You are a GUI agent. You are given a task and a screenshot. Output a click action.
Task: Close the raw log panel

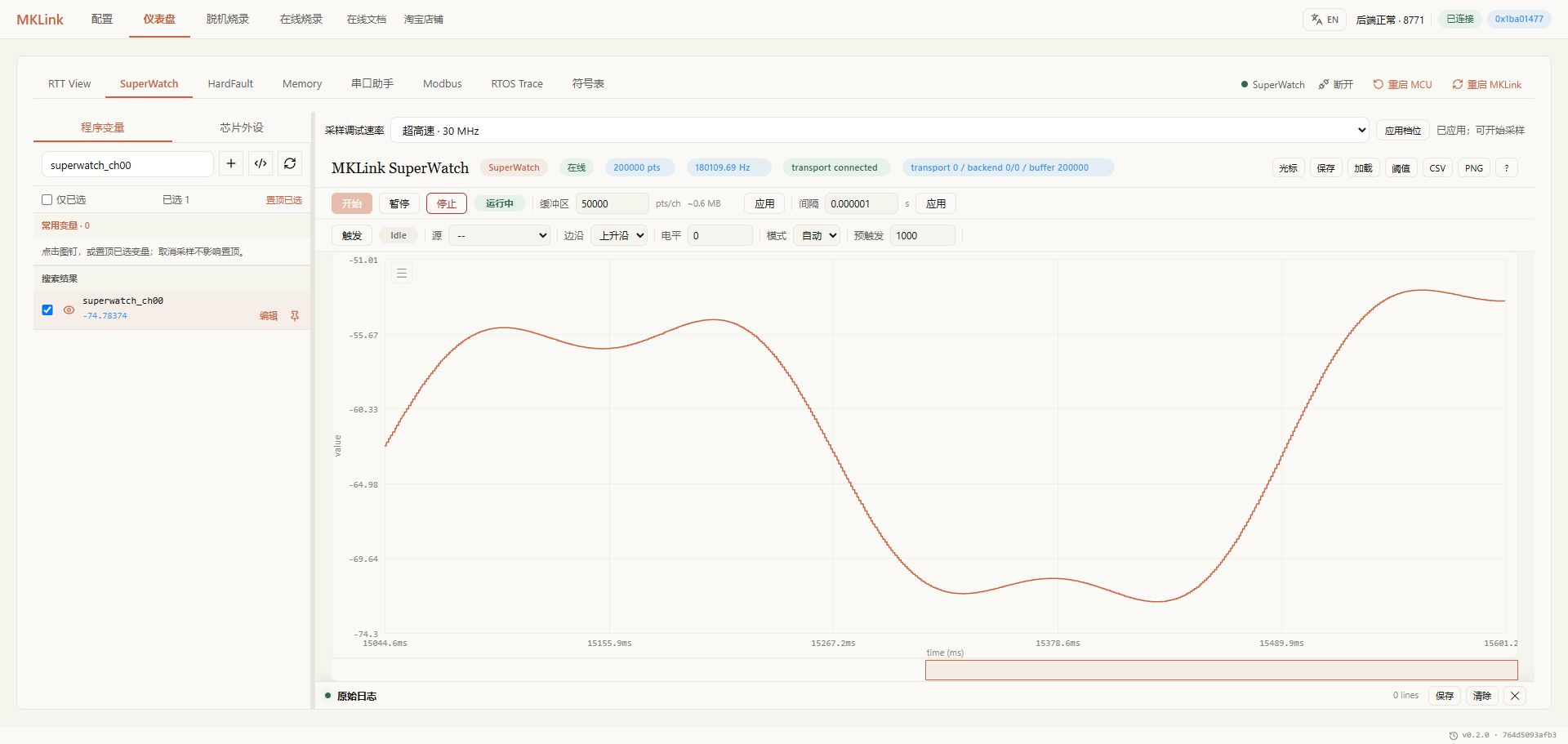click(1515, 696)
